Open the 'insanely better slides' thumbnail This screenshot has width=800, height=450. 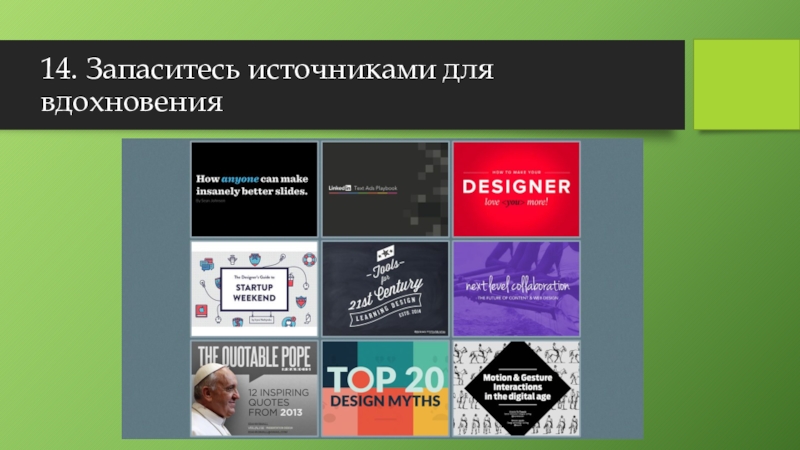tap(254, 189)
